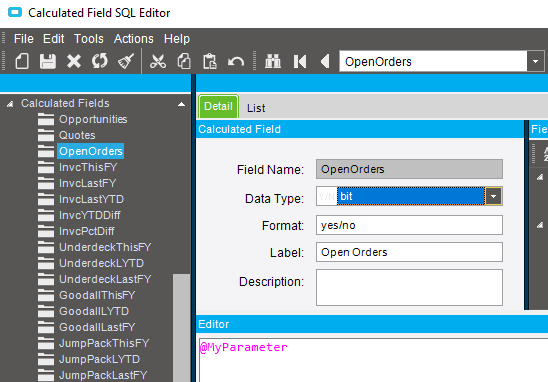Select GoodallLastFY in the tree

(x=97, y=327)
